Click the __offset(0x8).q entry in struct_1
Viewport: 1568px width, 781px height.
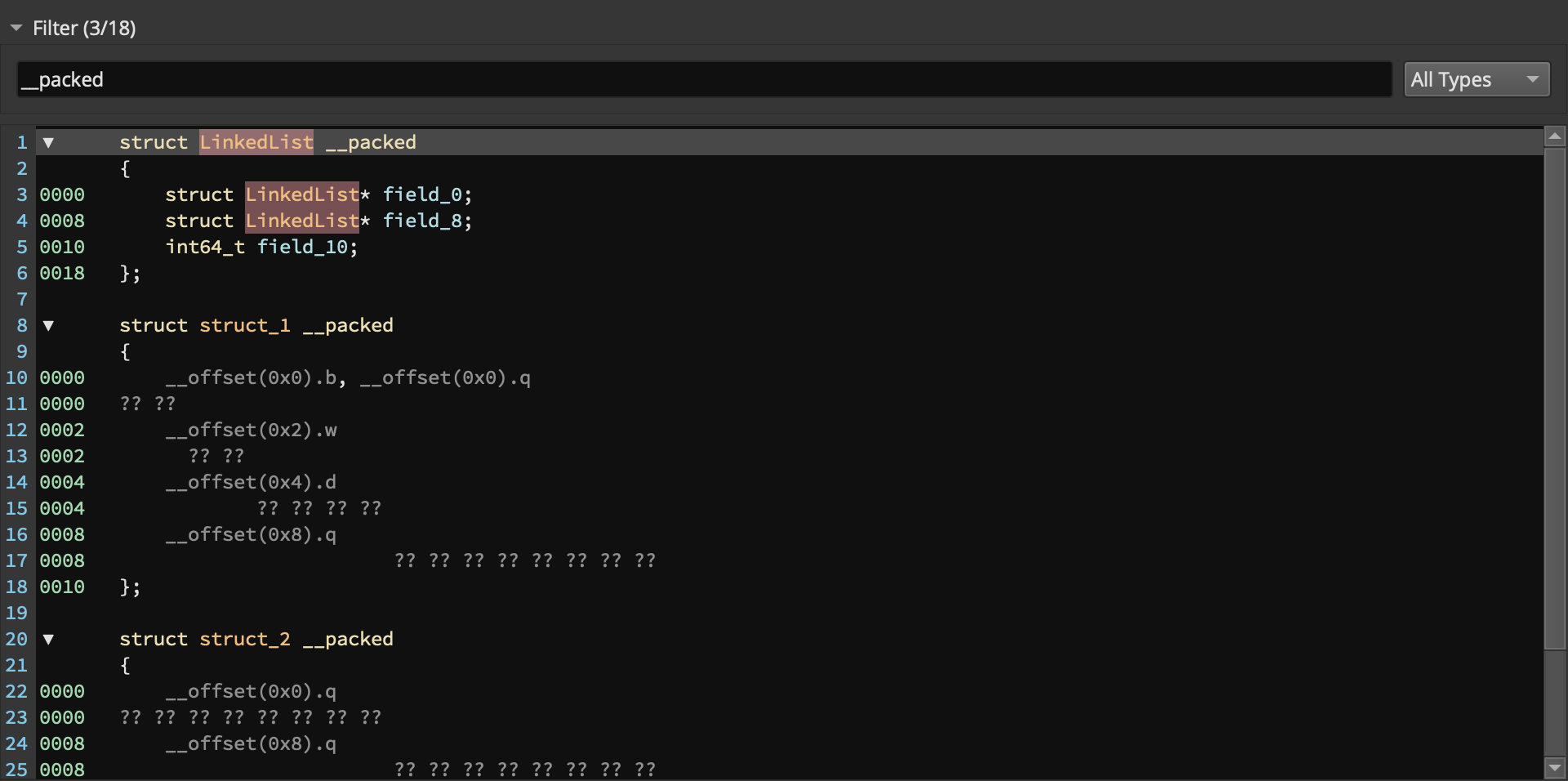[252, 535]
